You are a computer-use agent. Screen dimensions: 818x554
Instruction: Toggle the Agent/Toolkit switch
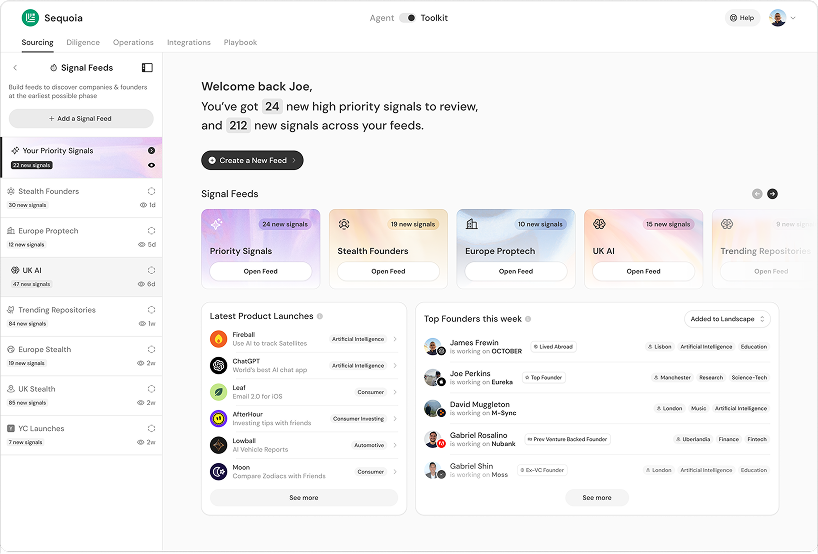point(407,18)
